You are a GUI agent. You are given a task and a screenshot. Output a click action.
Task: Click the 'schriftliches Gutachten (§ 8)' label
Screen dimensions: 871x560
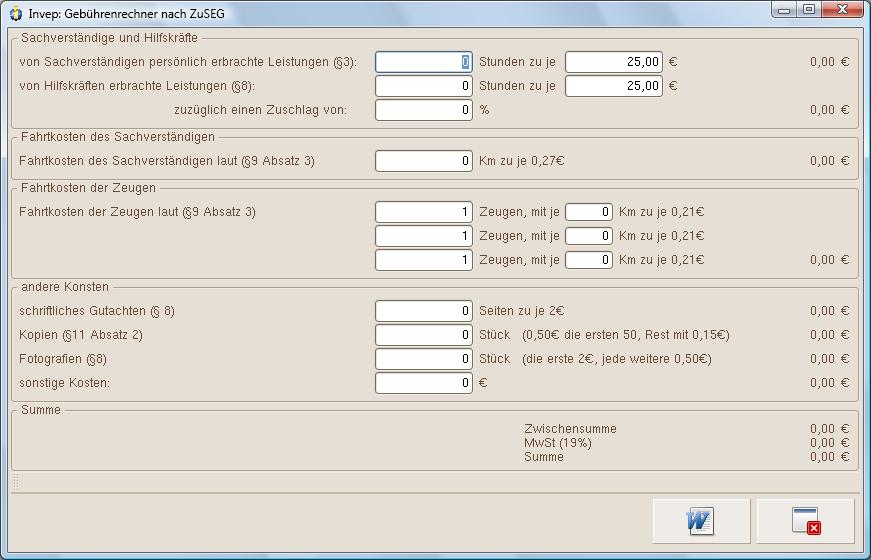pyautogui.click(x=97, y=311)
